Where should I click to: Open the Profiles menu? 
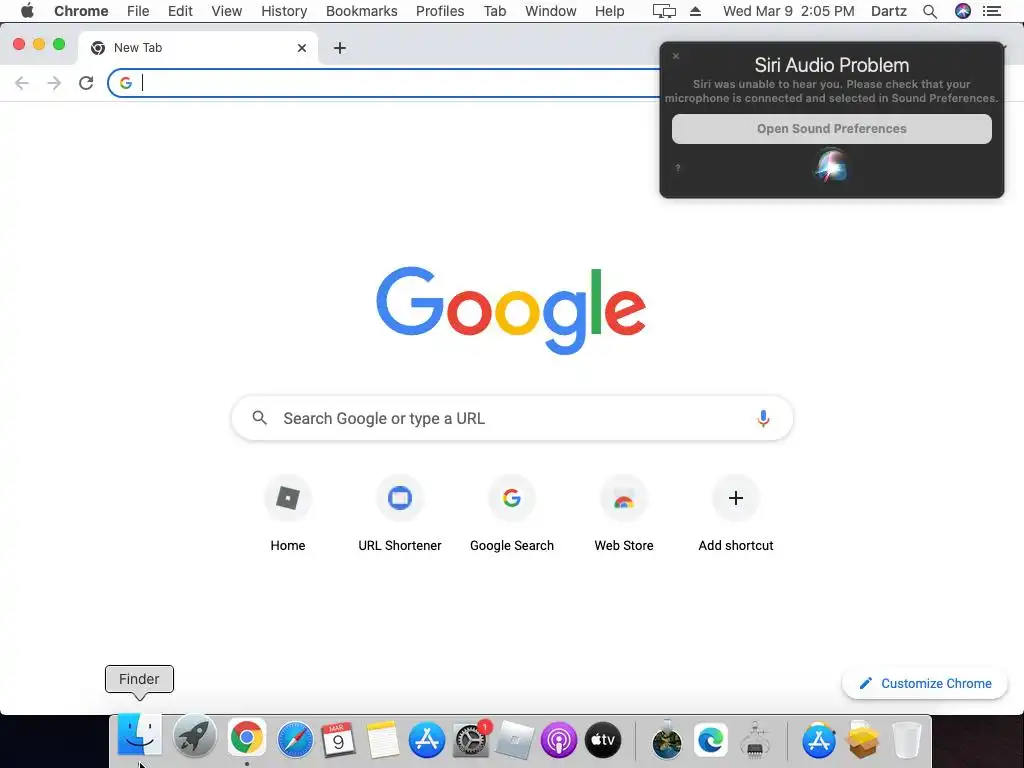440,11
